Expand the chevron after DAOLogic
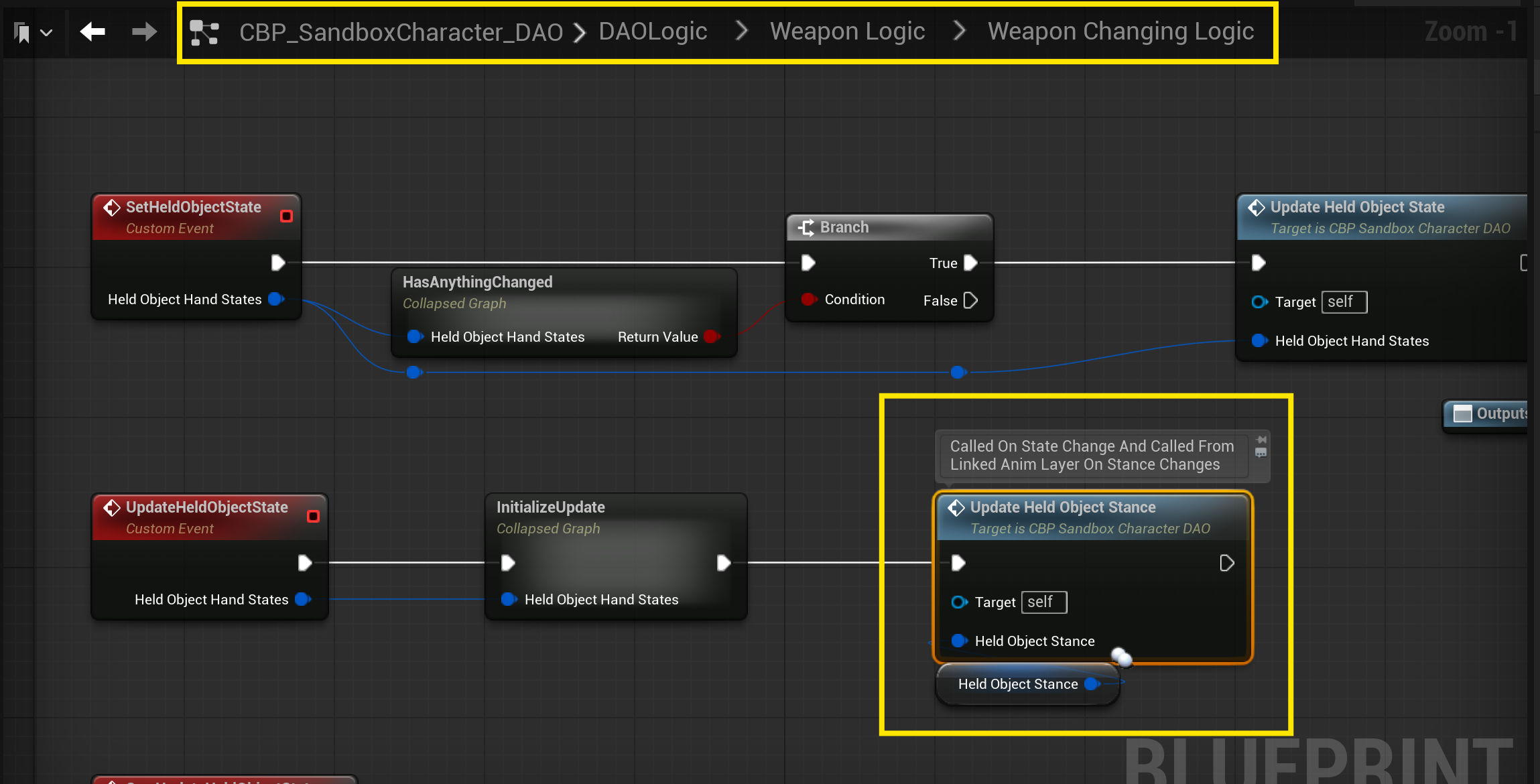 [741, 31]
